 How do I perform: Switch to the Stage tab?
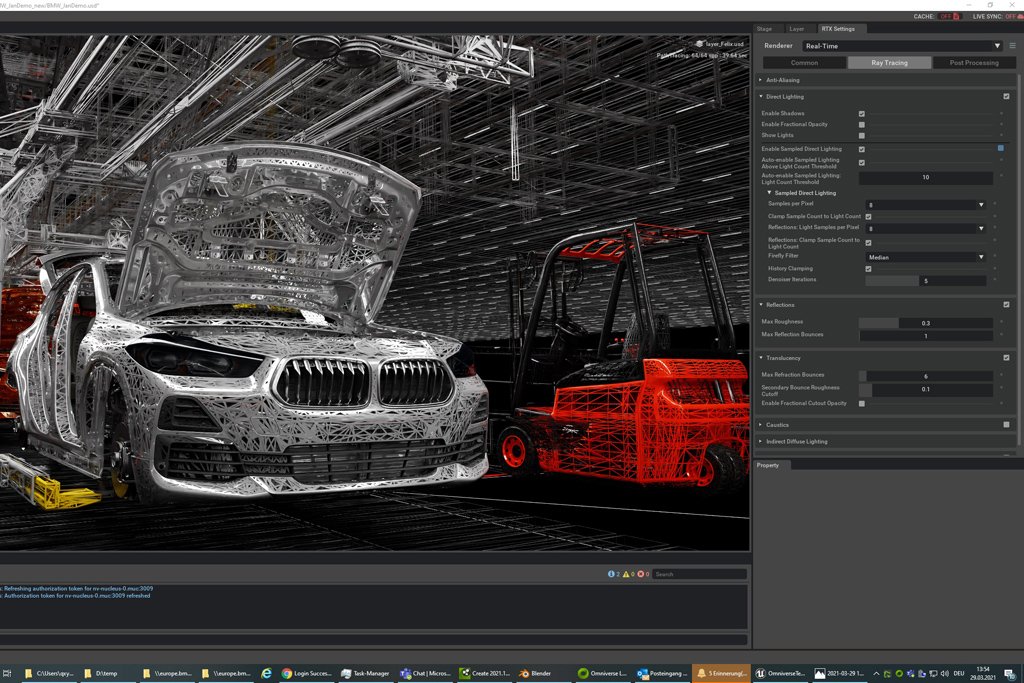coord(764,29)
